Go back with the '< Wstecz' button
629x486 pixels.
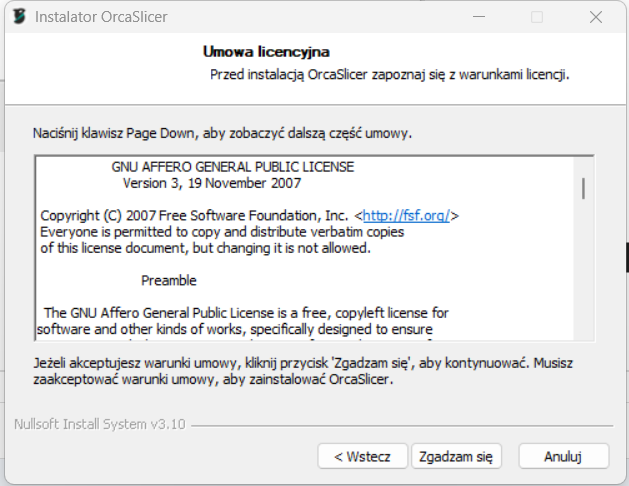point(362,456)
